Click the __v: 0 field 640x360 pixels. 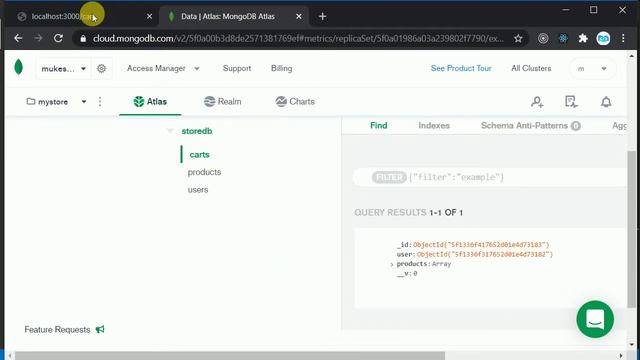click(407, 274)
